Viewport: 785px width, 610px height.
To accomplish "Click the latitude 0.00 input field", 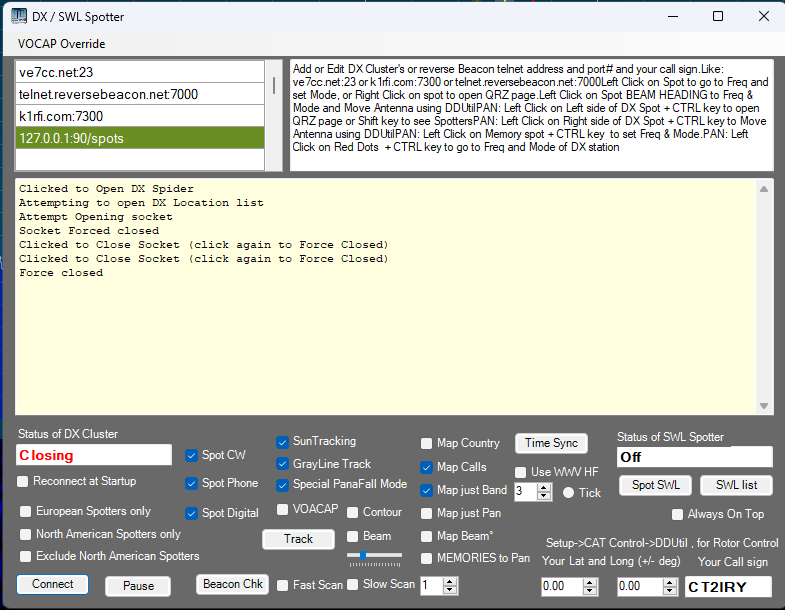I will (x=562, y=586).
